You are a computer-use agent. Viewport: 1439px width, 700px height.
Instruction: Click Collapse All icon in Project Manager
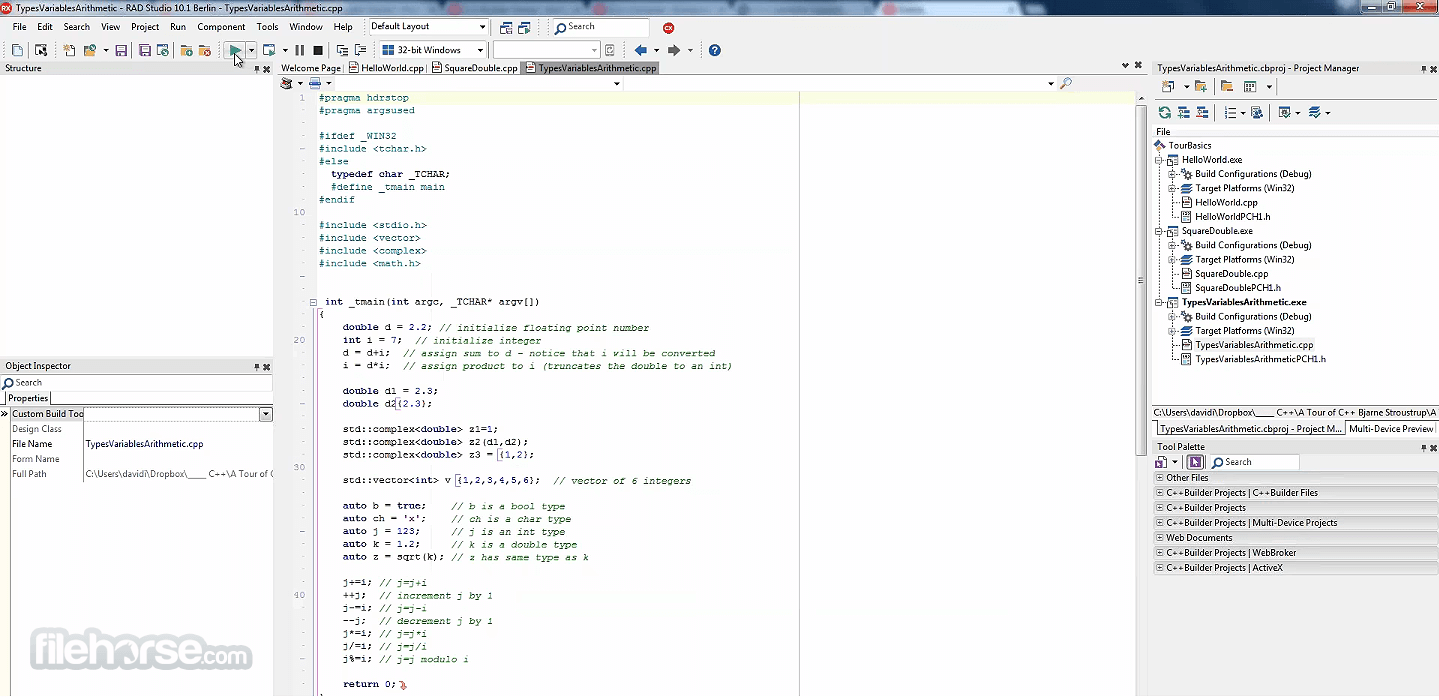[1202, 113]
